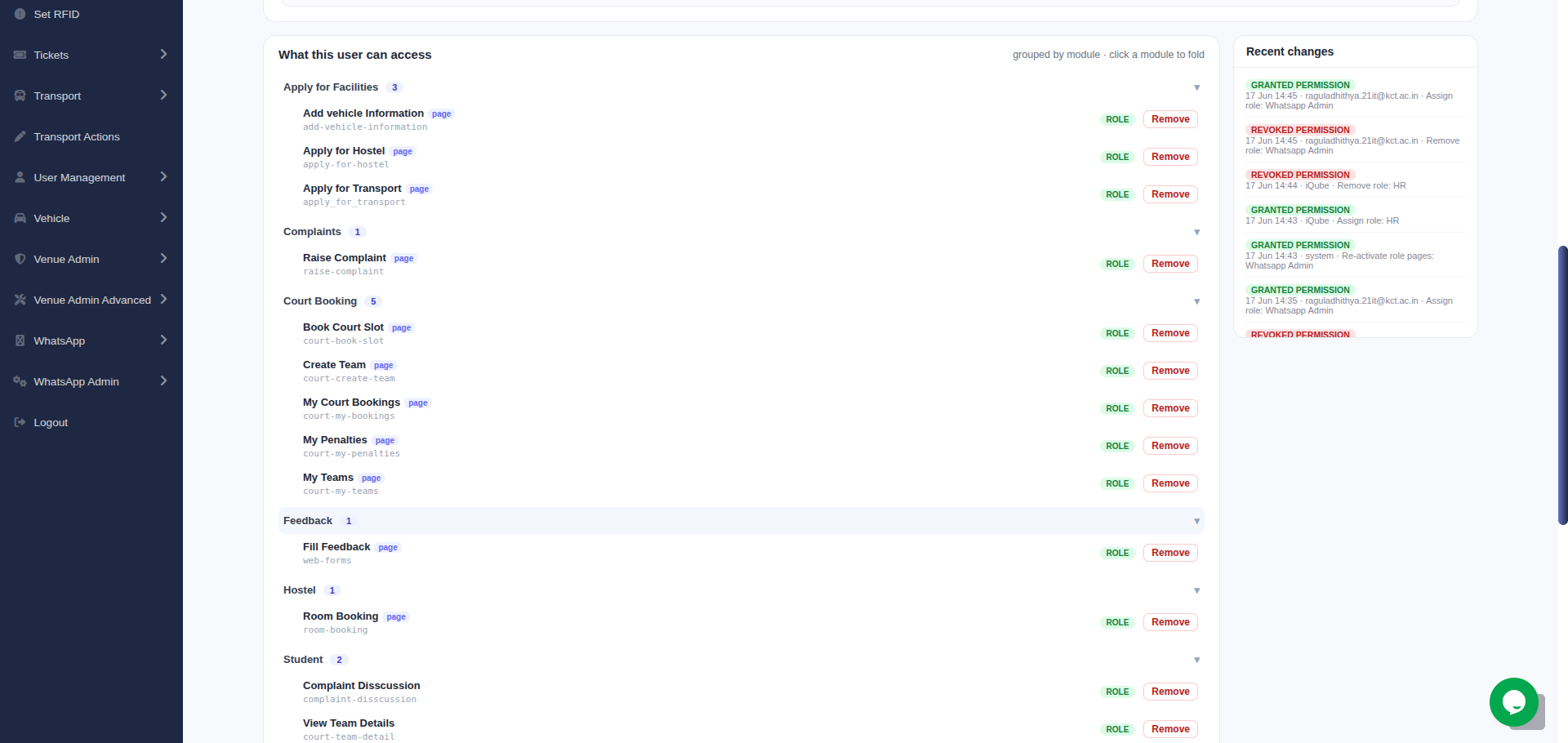Expand the User Management submenu chevron
Screen dimensions: 1568x743
coord(163,176)
